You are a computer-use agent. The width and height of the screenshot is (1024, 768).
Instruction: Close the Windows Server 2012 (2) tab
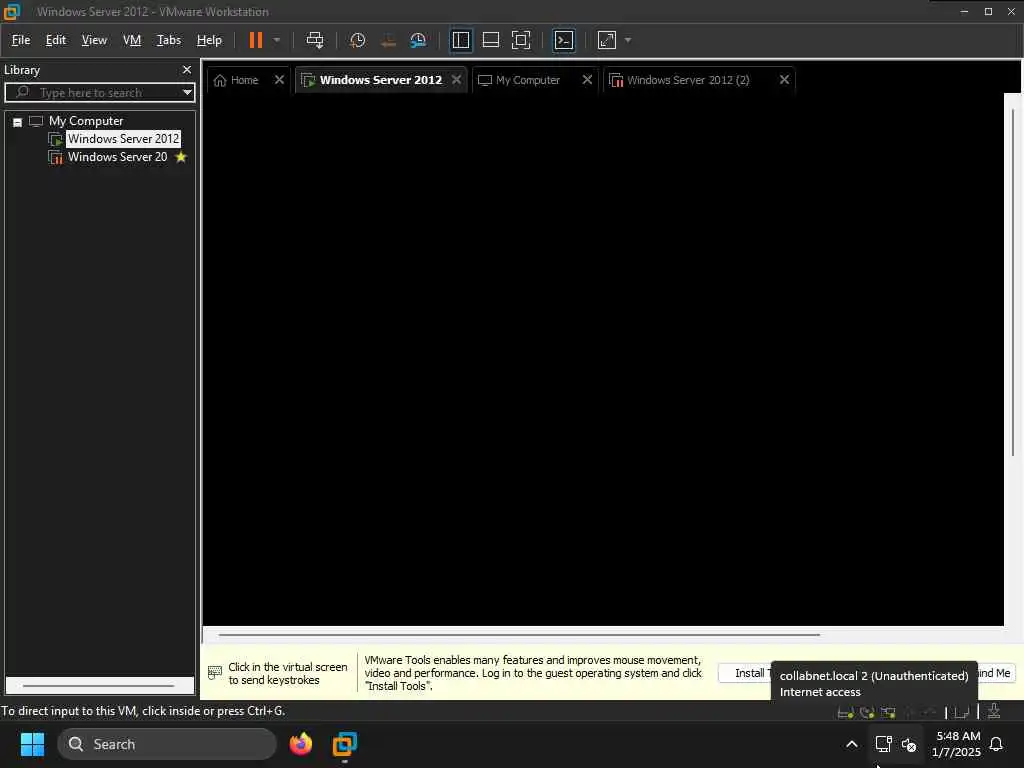[x=784, y=80]
